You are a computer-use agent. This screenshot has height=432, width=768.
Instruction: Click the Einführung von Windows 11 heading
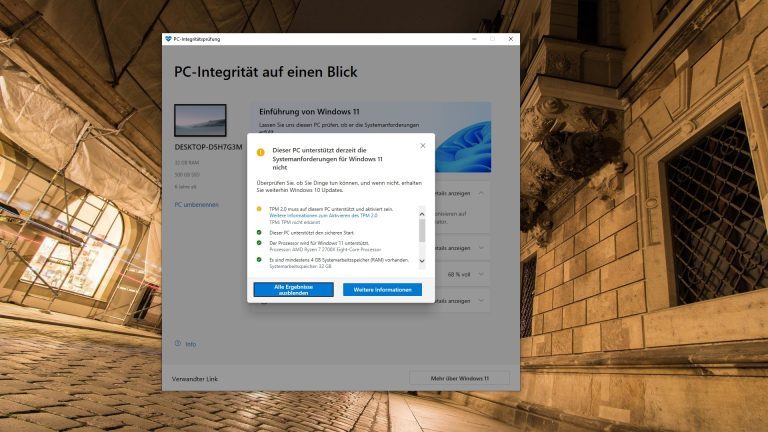[309, 112]
